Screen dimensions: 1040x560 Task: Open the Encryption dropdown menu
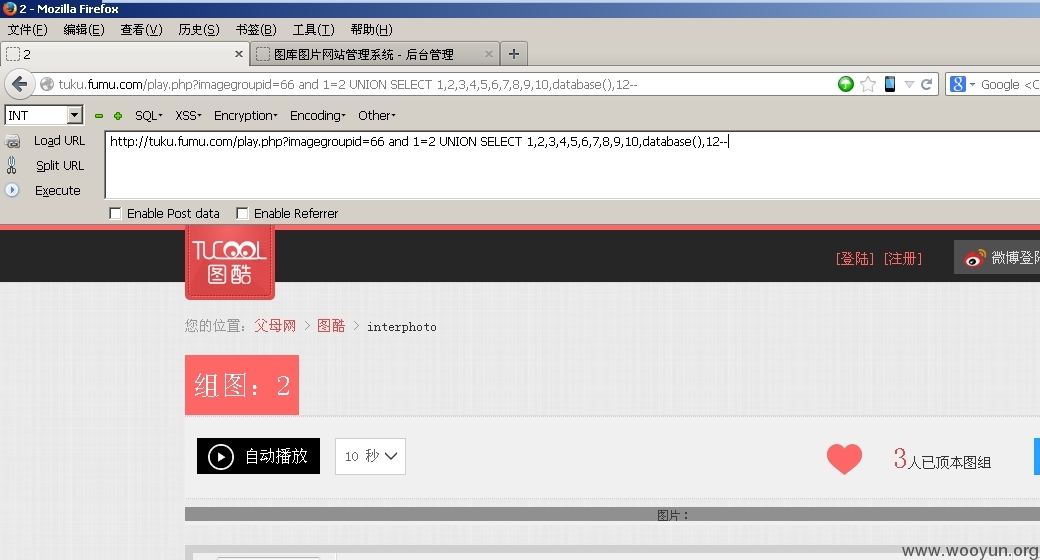click(x=245, y=115)
